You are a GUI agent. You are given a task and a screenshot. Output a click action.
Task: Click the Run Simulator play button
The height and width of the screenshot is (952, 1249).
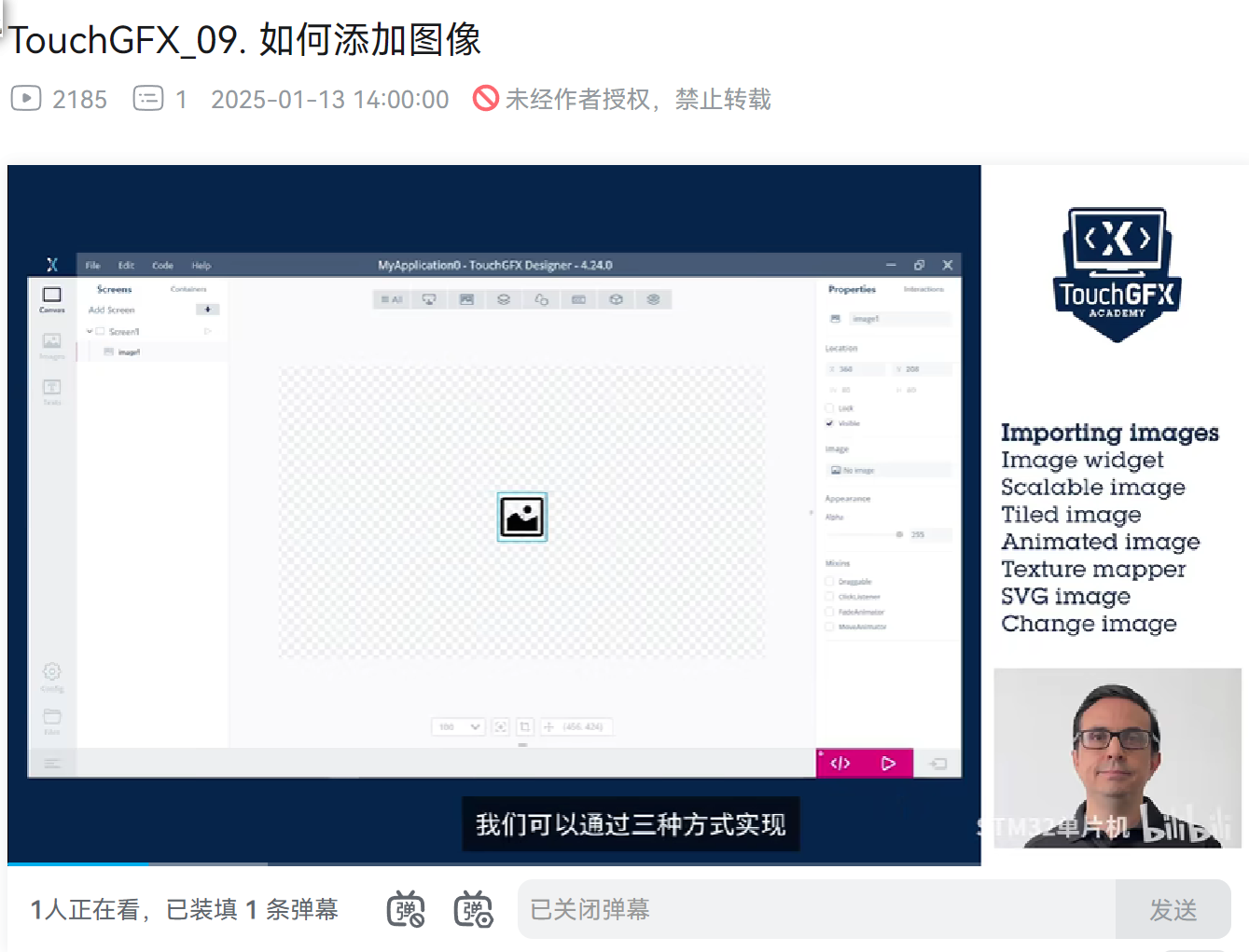pos(888,764)
